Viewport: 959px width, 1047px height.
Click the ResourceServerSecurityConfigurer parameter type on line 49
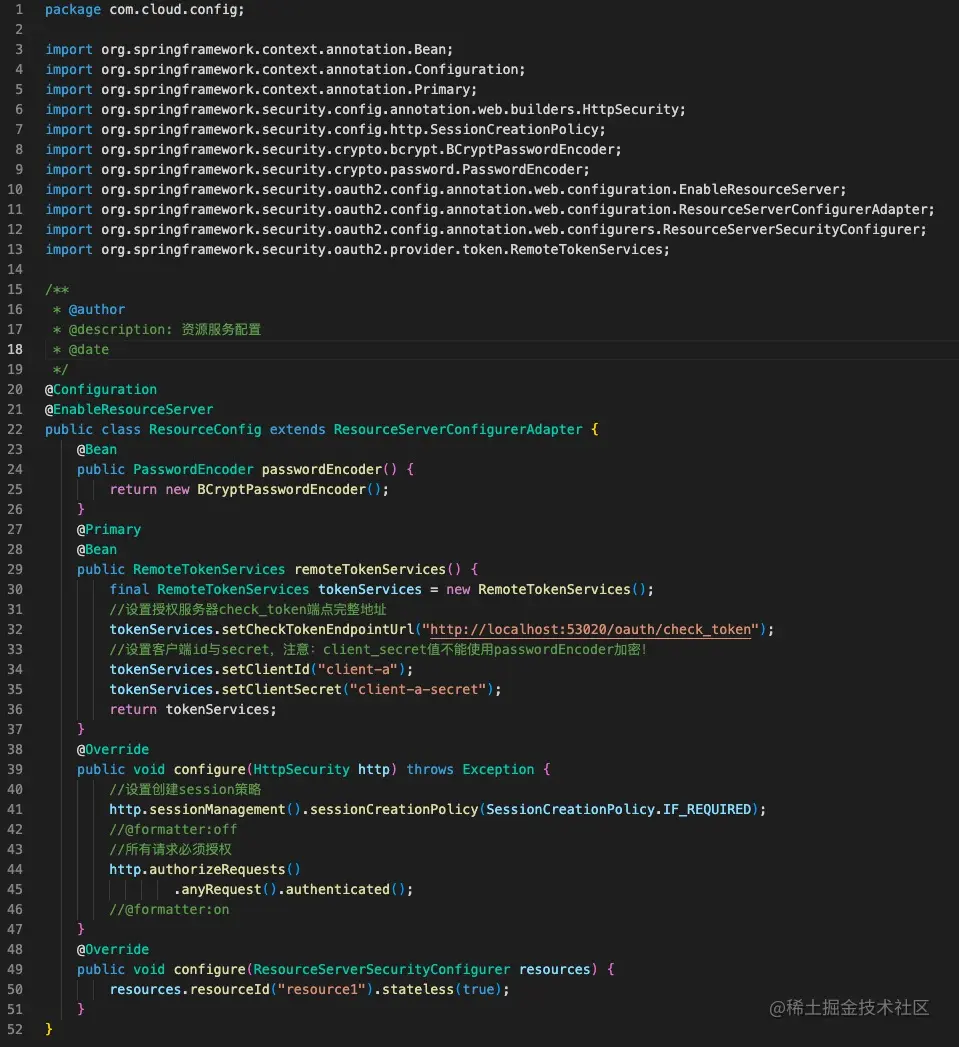(x=381, y=970)
